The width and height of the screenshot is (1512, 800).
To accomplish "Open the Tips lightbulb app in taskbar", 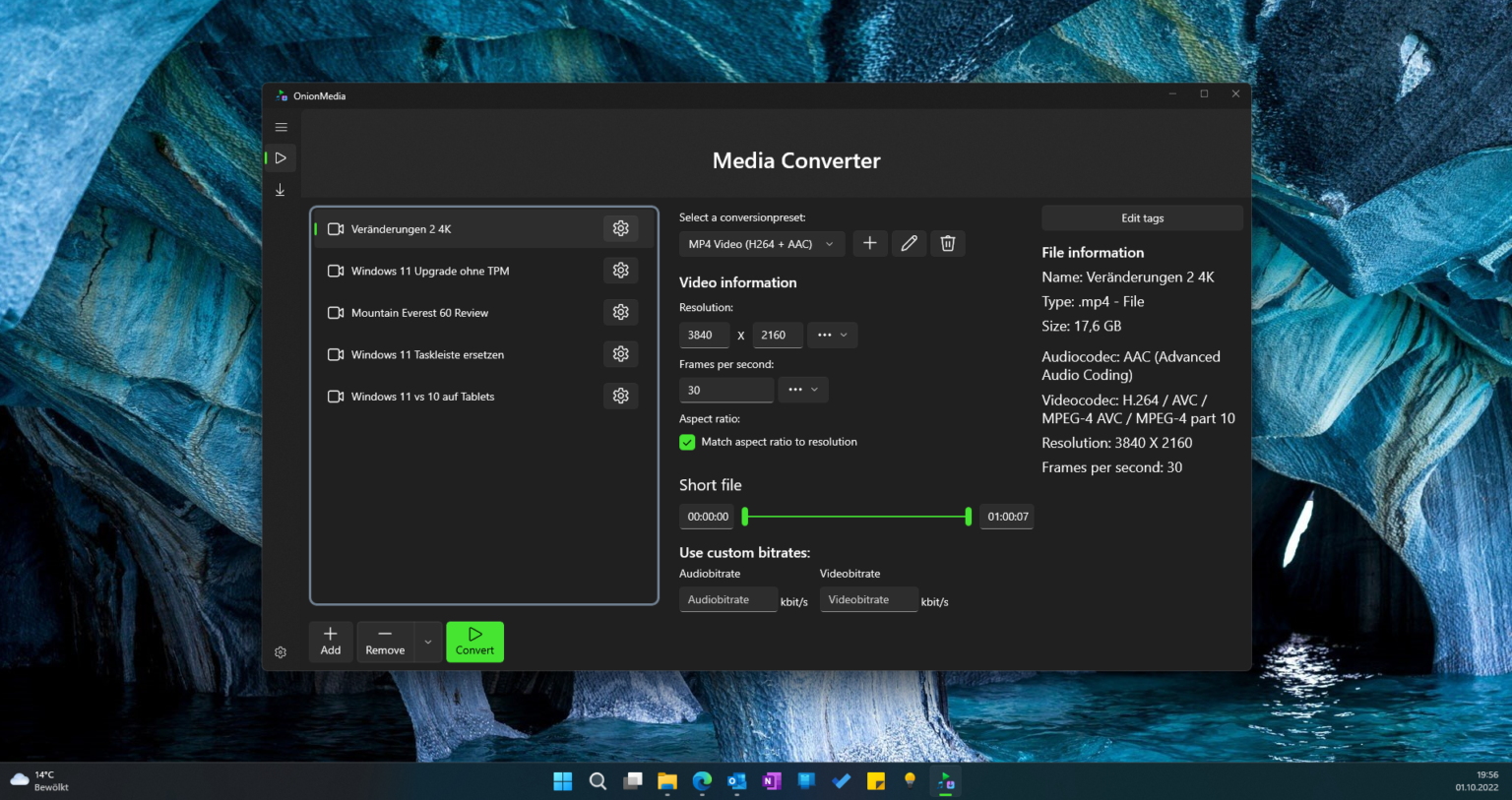I will [x=911, y=781].
